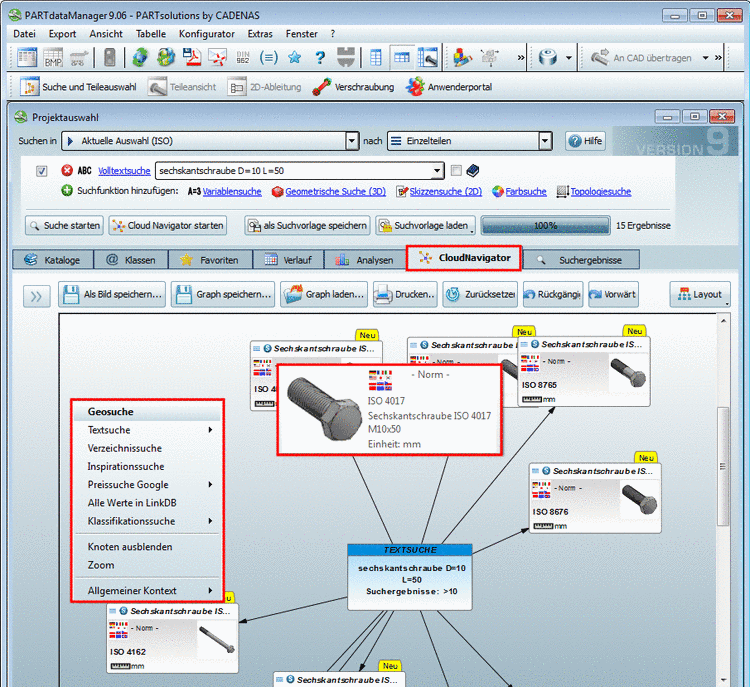Image resolution: width=750 pixels, height=687 pixels.
Task: Click the Skizzensuche (2D) link
Action: tap(445, 191)
